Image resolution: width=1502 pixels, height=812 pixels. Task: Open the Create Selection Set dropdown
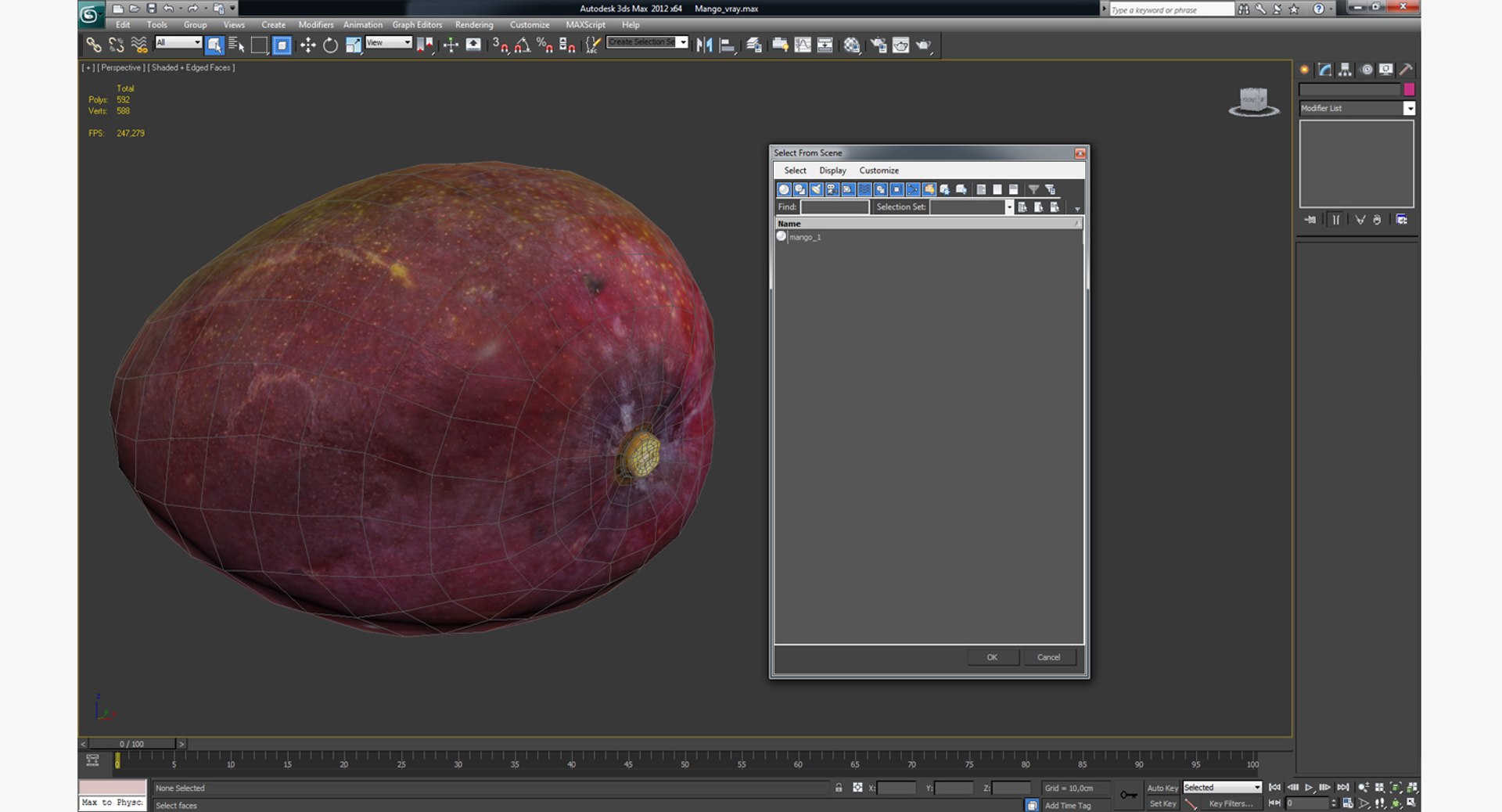tap(647, 42)
